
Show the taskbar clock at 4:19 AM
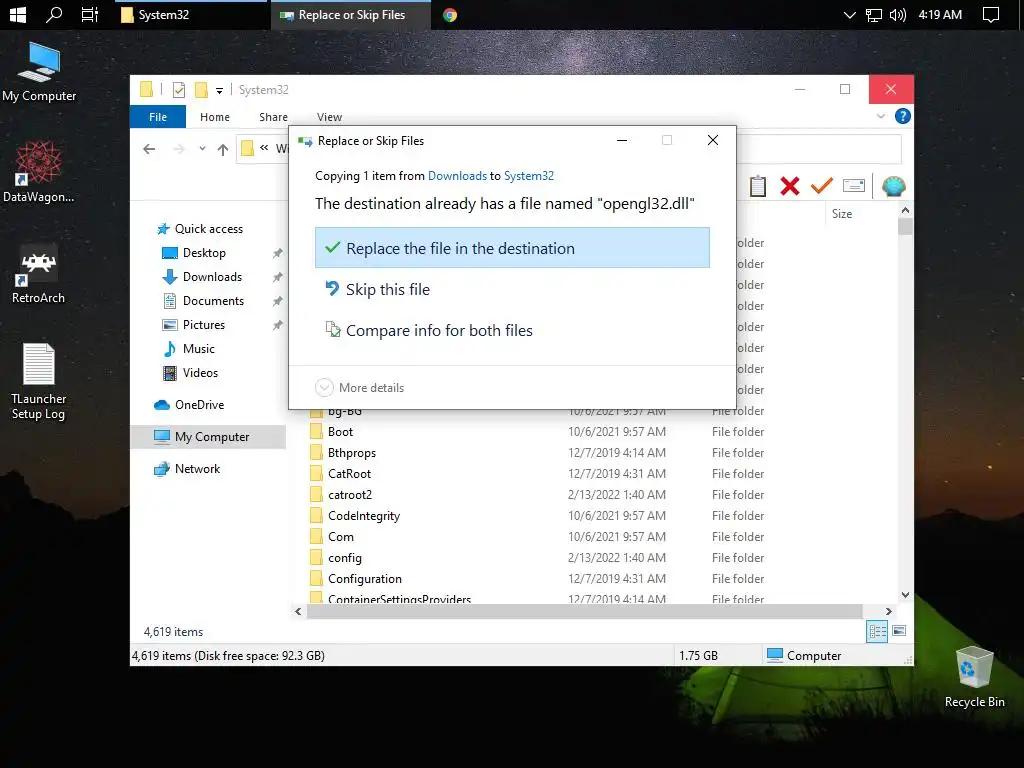940,14
